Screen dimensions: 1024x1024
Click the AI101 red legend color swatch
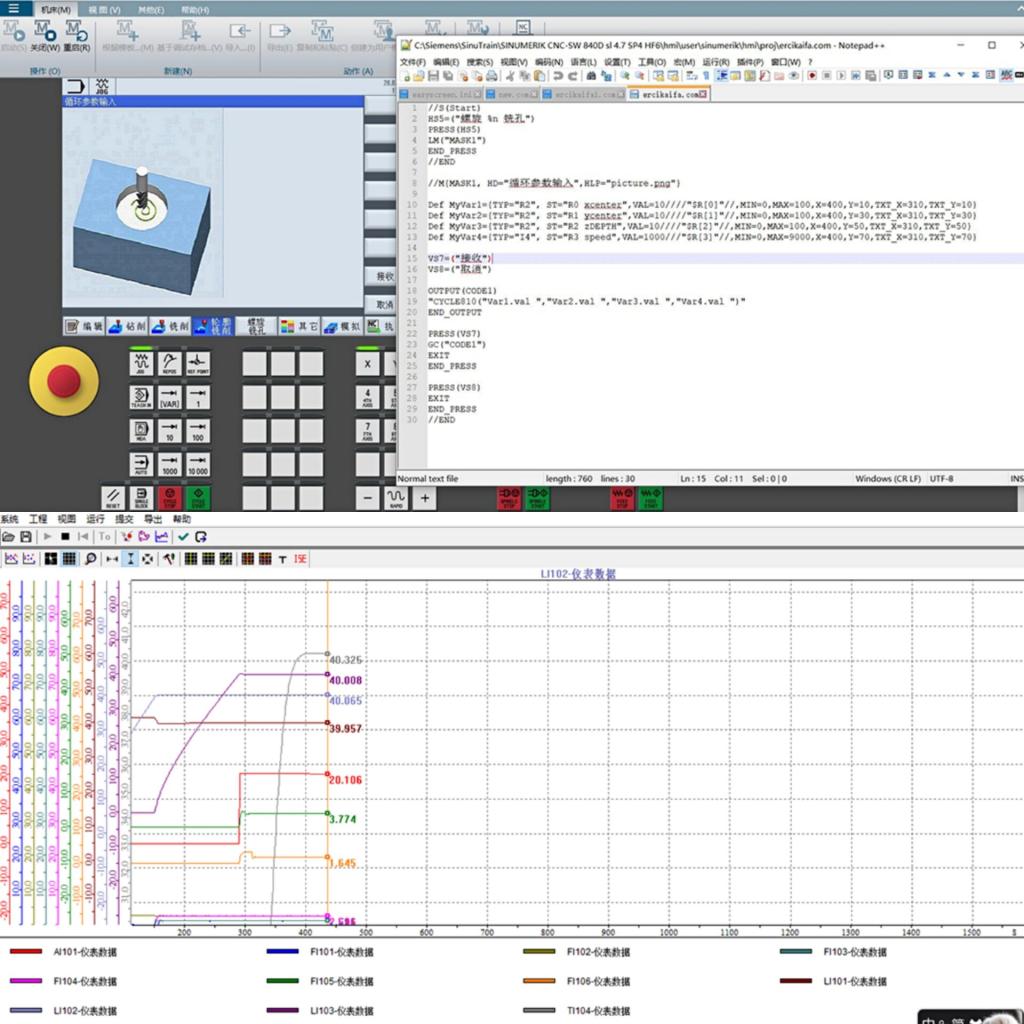point(26,953)
